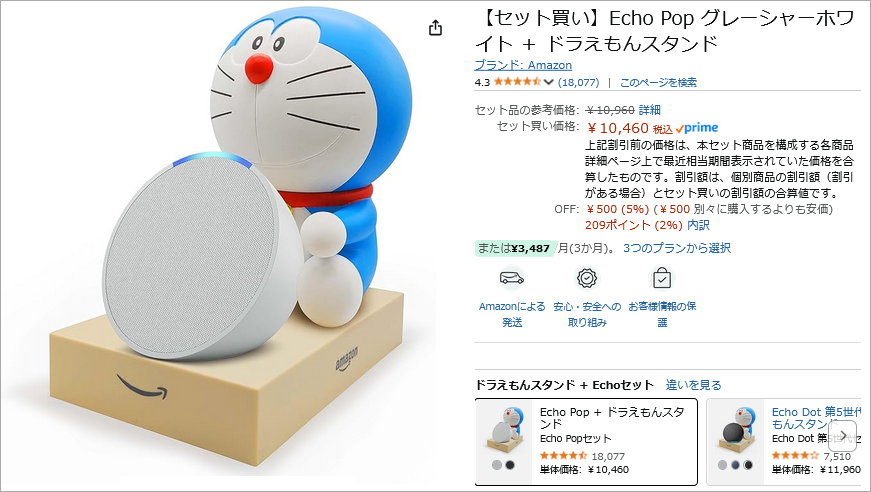
Task: Choose the glacier white swatch for Echo Pop
Action: pos(497,465)
